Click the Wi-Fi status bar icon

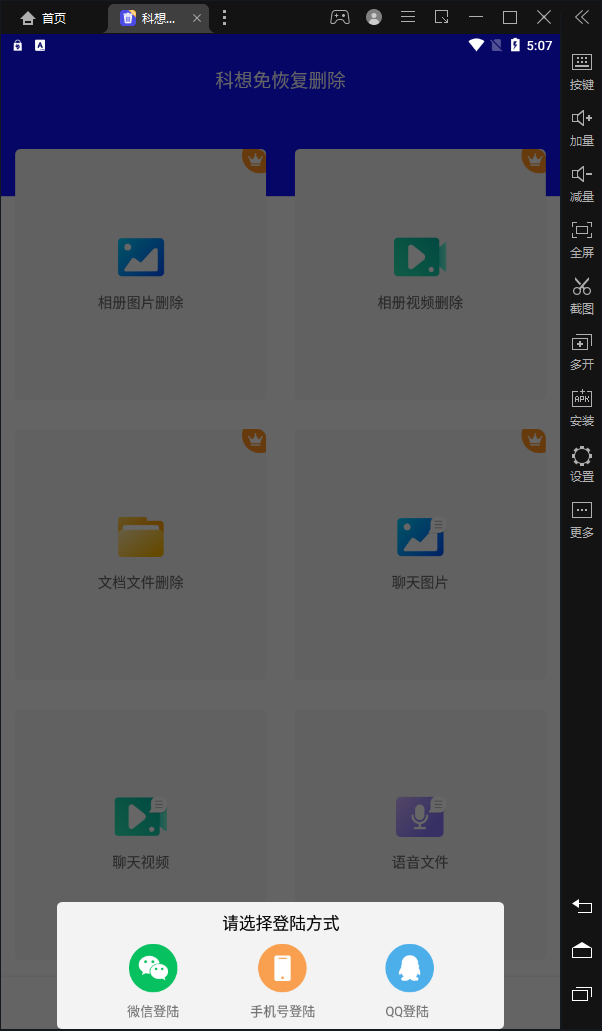pyautogui.click(x=476, y=45)
